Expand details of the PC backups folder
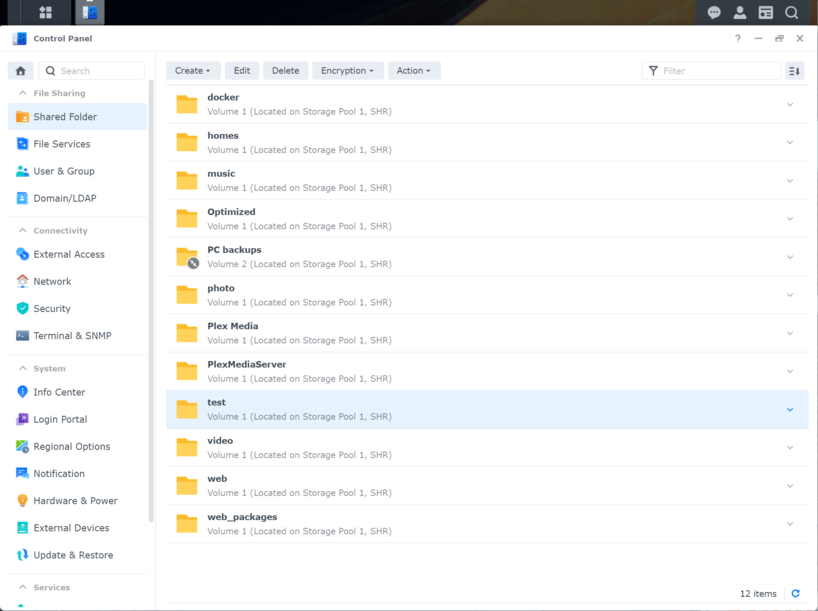 pos(790,257)
